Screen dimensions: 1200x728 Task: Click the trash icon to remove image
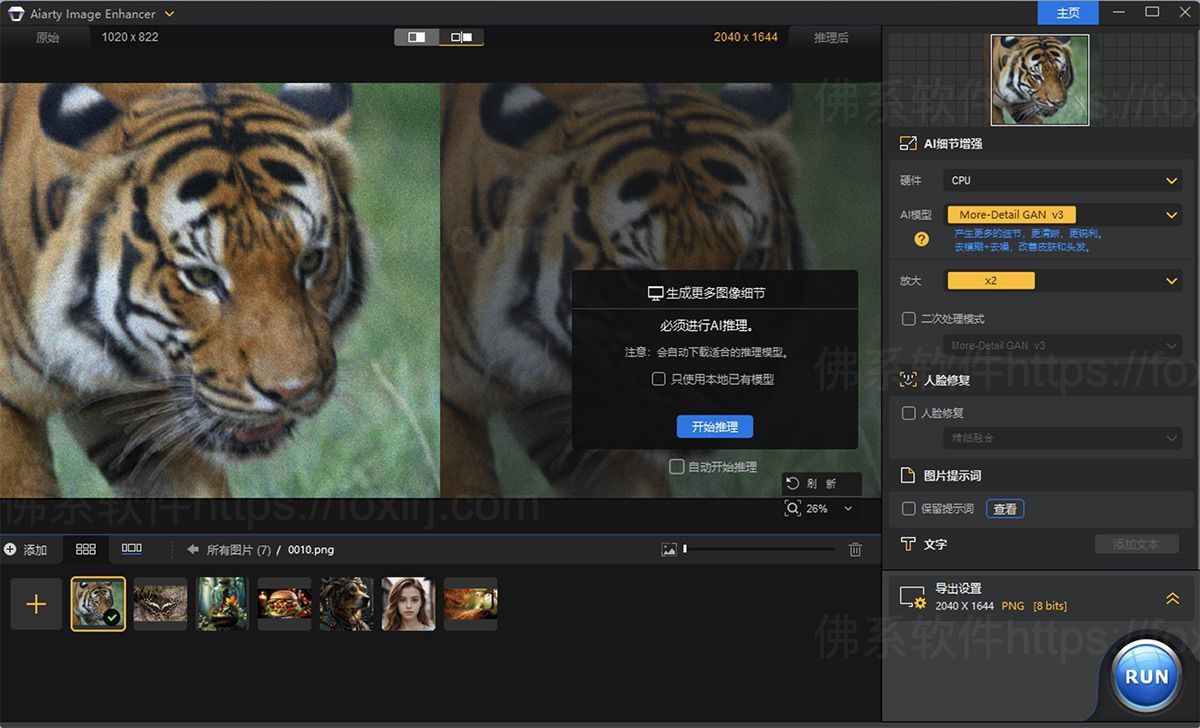coord(855,548)
